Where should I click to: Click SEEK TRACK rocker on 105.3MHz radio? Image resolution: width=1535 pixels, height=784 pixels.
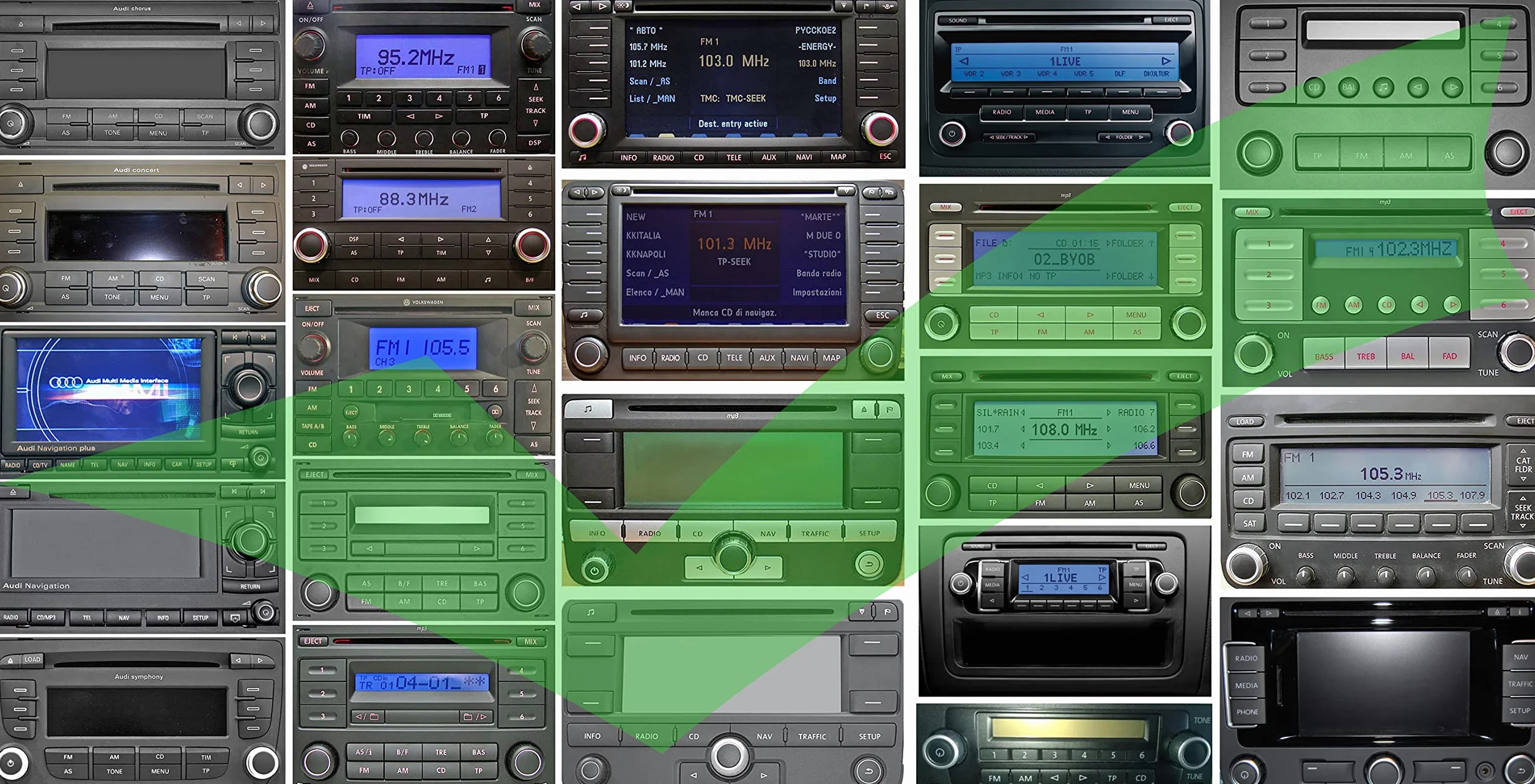(x=1522, y=512)
